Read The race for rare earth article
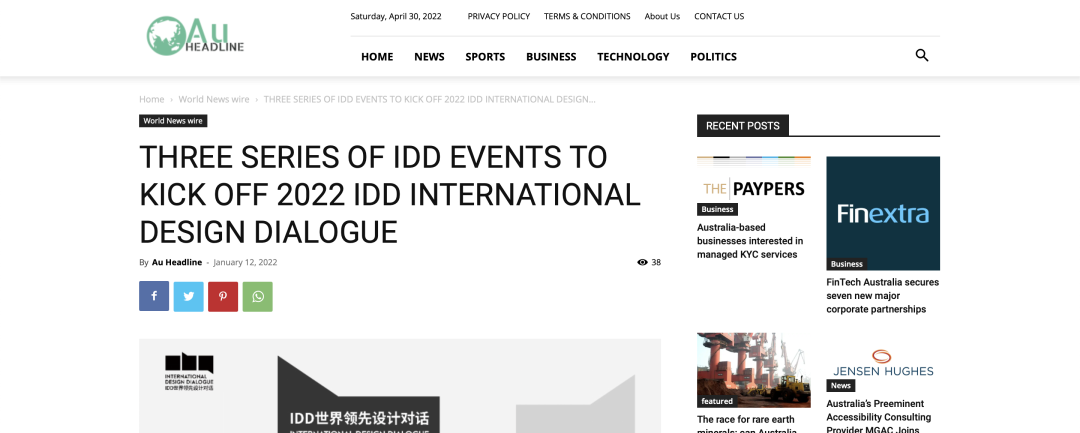Screen dimensions: 1080x433 [747, 425]
